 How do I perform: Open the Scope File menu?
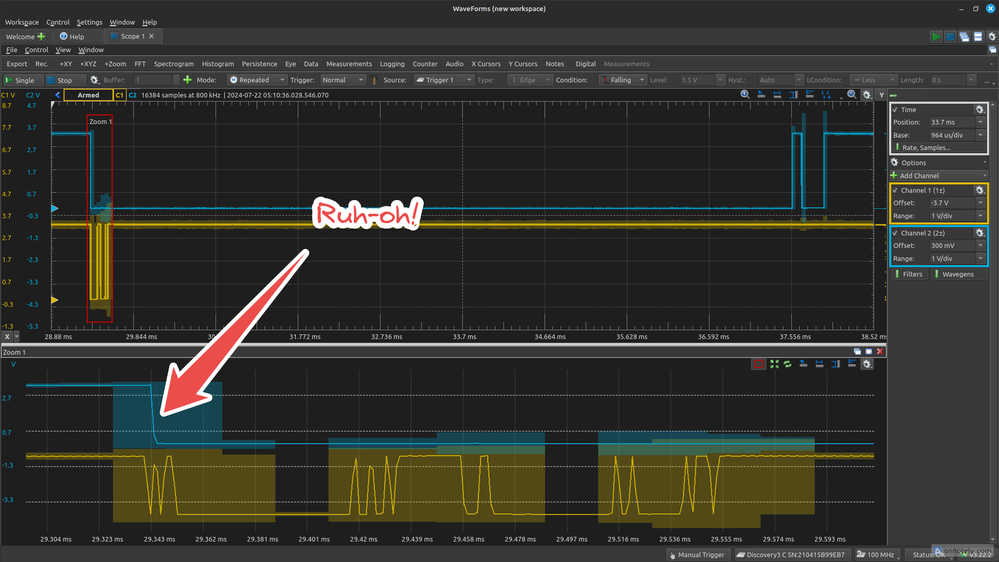coord(11,50)
